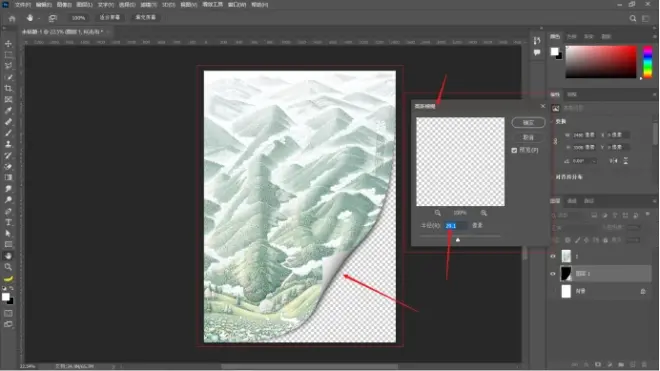This screenshot has height=371, width=660.
Task: Switch to the Layers tab
Action: click(555, 201)
